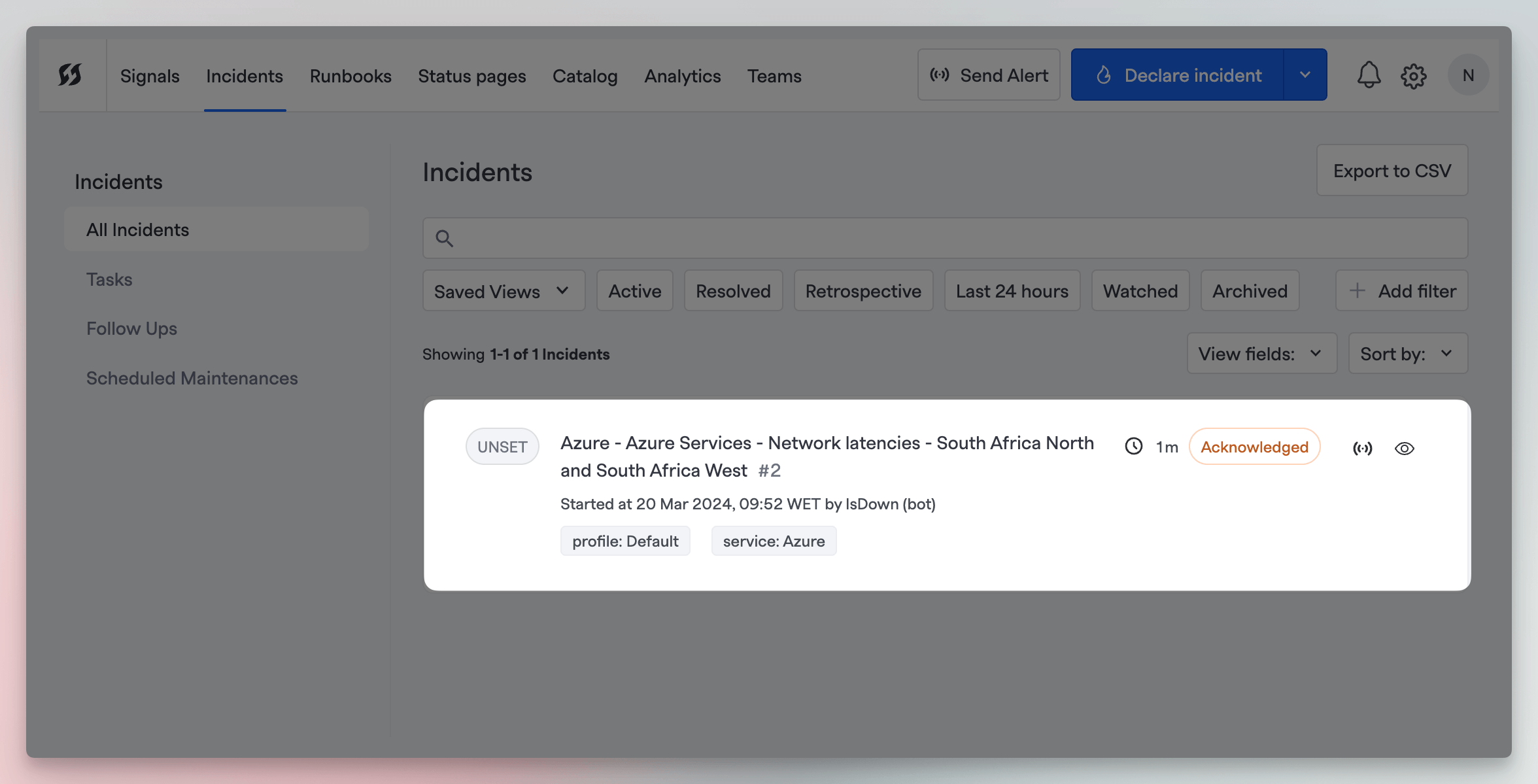Open settings gear icon
Screen dimensions: 1538x784
[x=1413, y=76]
